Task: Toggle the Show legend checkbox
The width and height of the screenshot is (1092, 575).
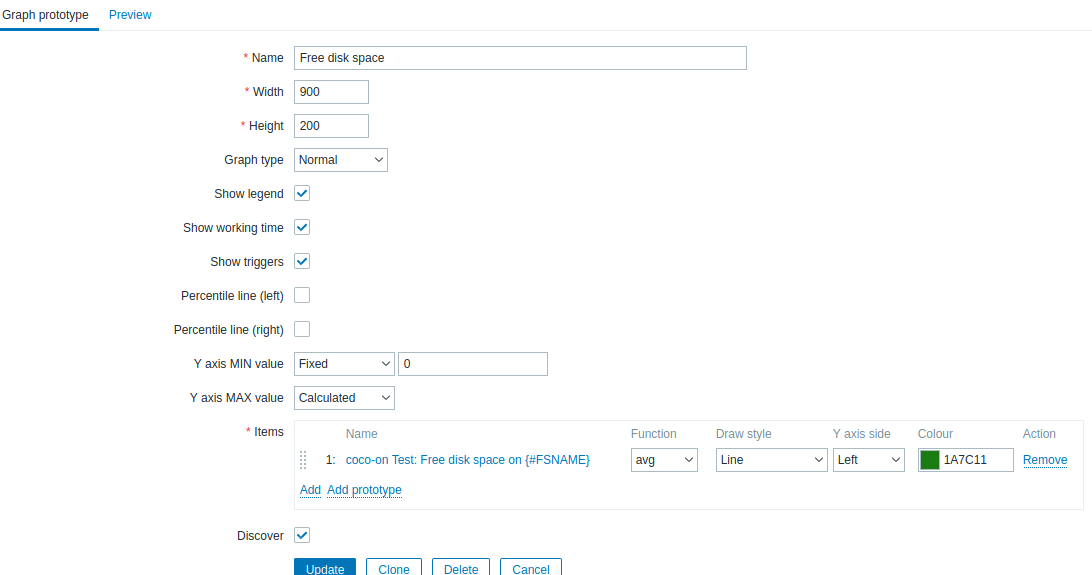Action: (x=302, y=194)
